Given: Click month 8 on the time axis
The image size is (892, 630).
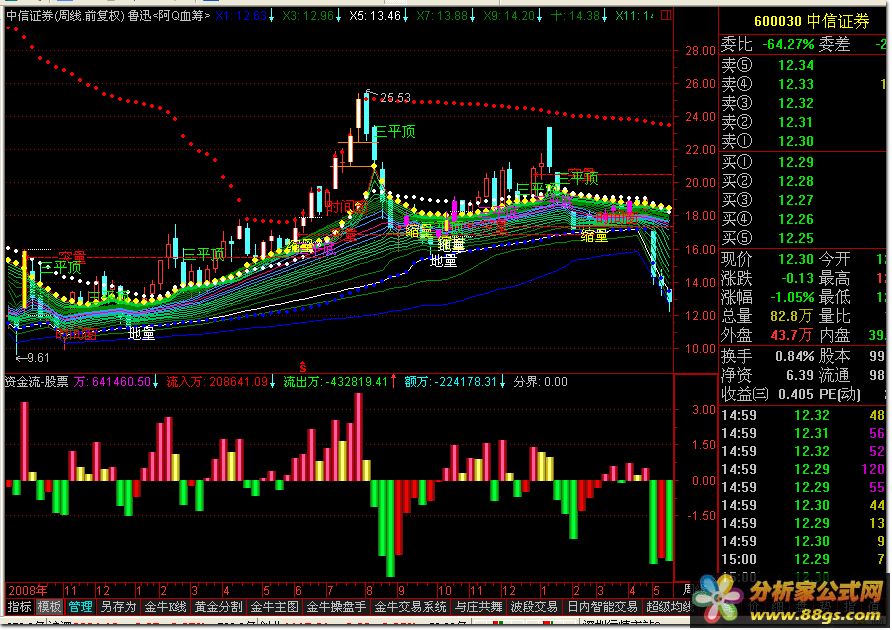Looking at the screenshot, I should click(x=369, y=590).
